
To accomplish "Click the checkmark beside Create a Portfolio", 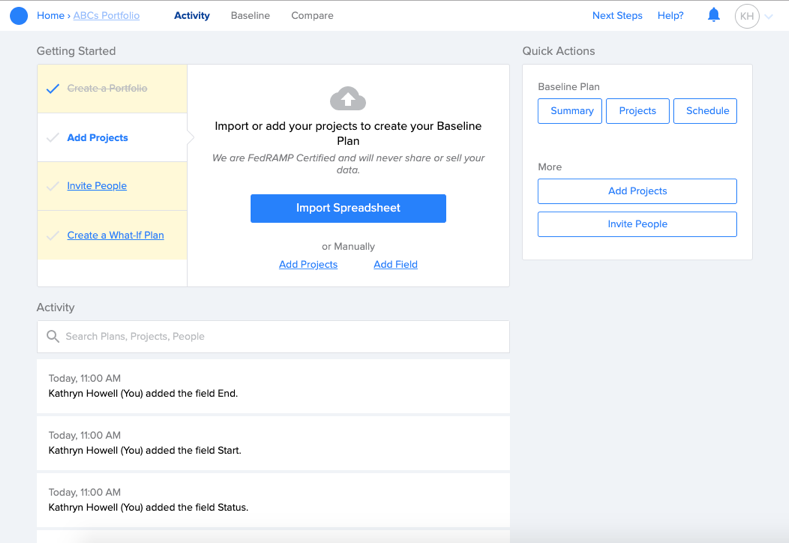I will (53, 89).
